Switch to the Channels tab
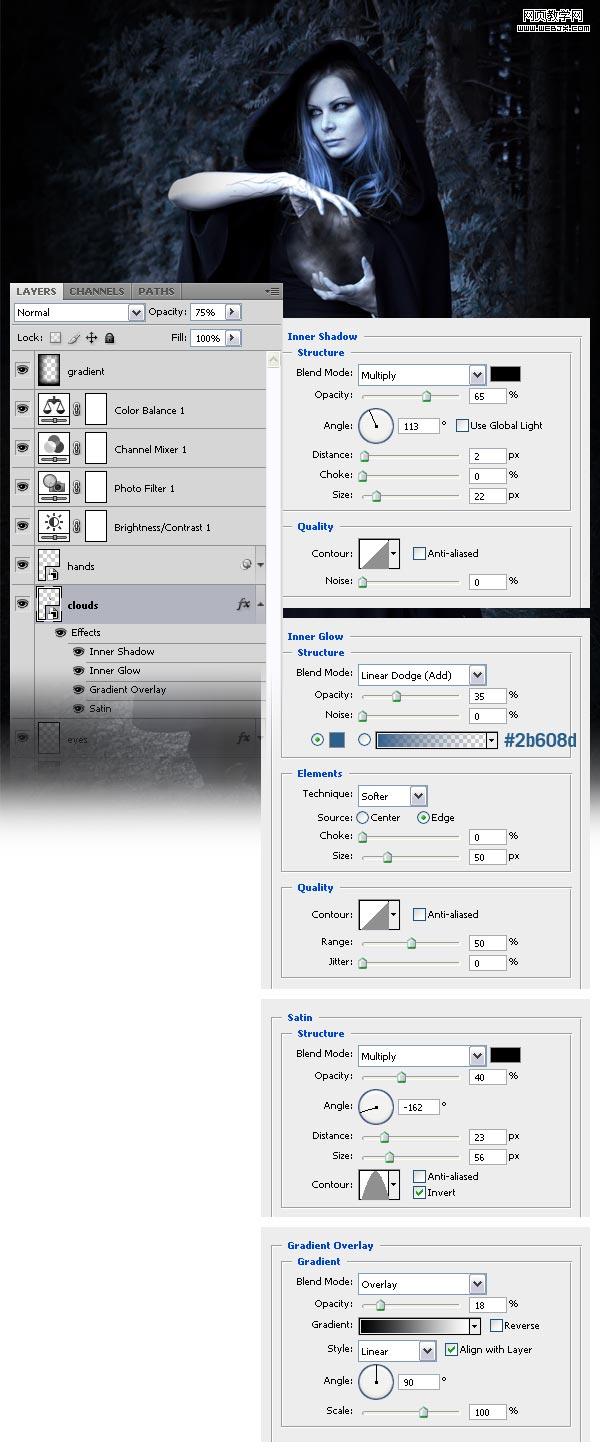600x1450 pixels. click(97, 291)
